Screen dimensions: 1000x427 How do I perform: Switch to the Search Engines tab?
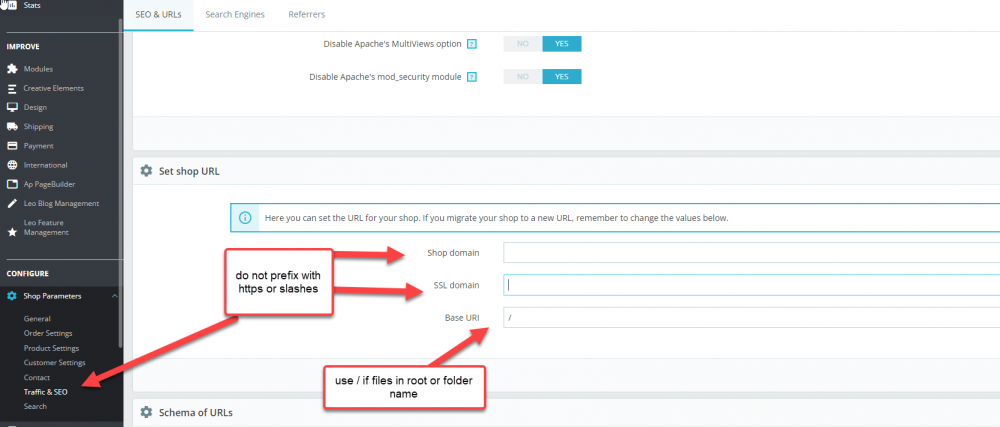click(x=235, y=14)
